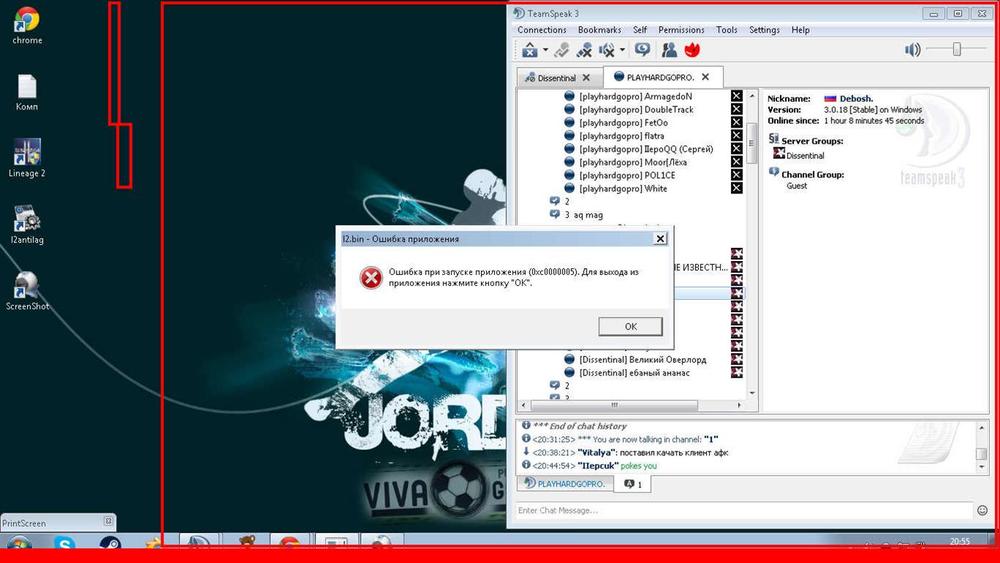Open the dropdown arrow beside Connect icon
Screen dimensions: 1000x563
pyautogui.click(x=545, y=50)
